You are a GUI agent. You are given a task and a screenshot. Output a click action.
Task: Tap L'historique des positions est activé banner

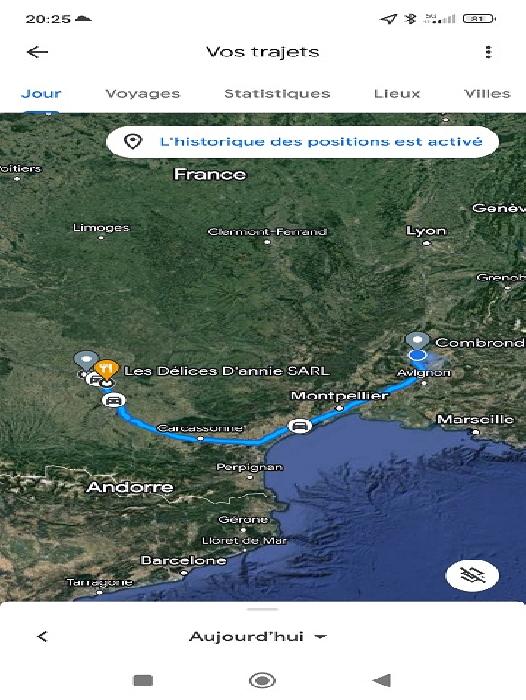click(x=302, y=142)
